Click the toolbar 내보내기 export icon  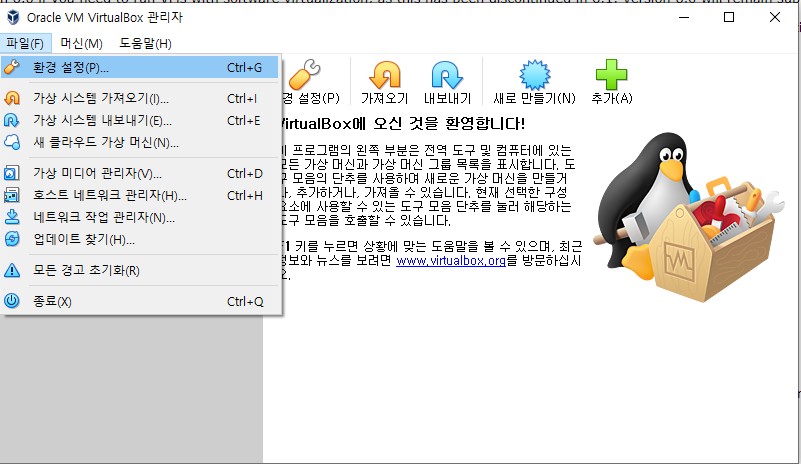click(447, 75)
